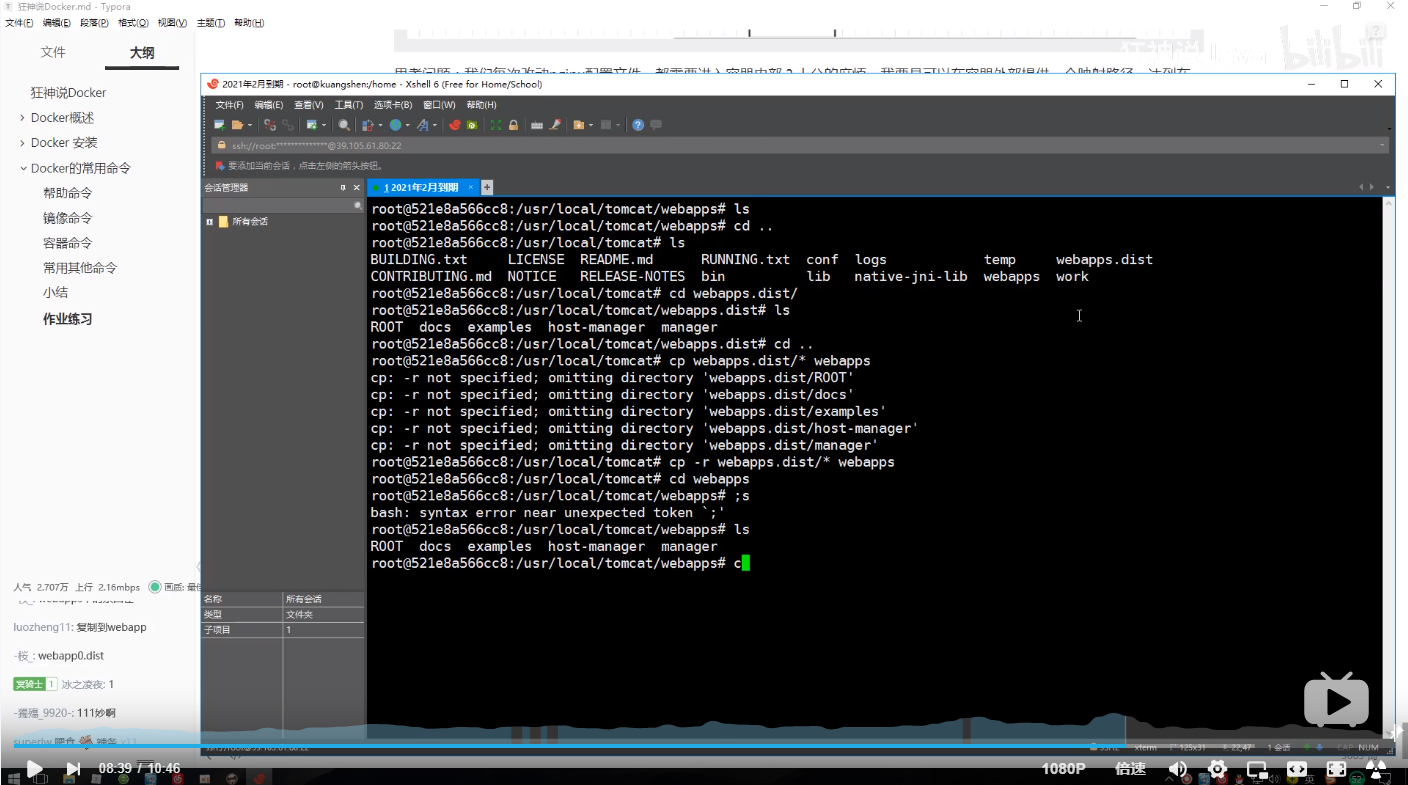The height and width of the screenshot is (785, 1408).
Task: Click the speech bubble feedback icon in toolbar
Action: (x=656, y=125)
